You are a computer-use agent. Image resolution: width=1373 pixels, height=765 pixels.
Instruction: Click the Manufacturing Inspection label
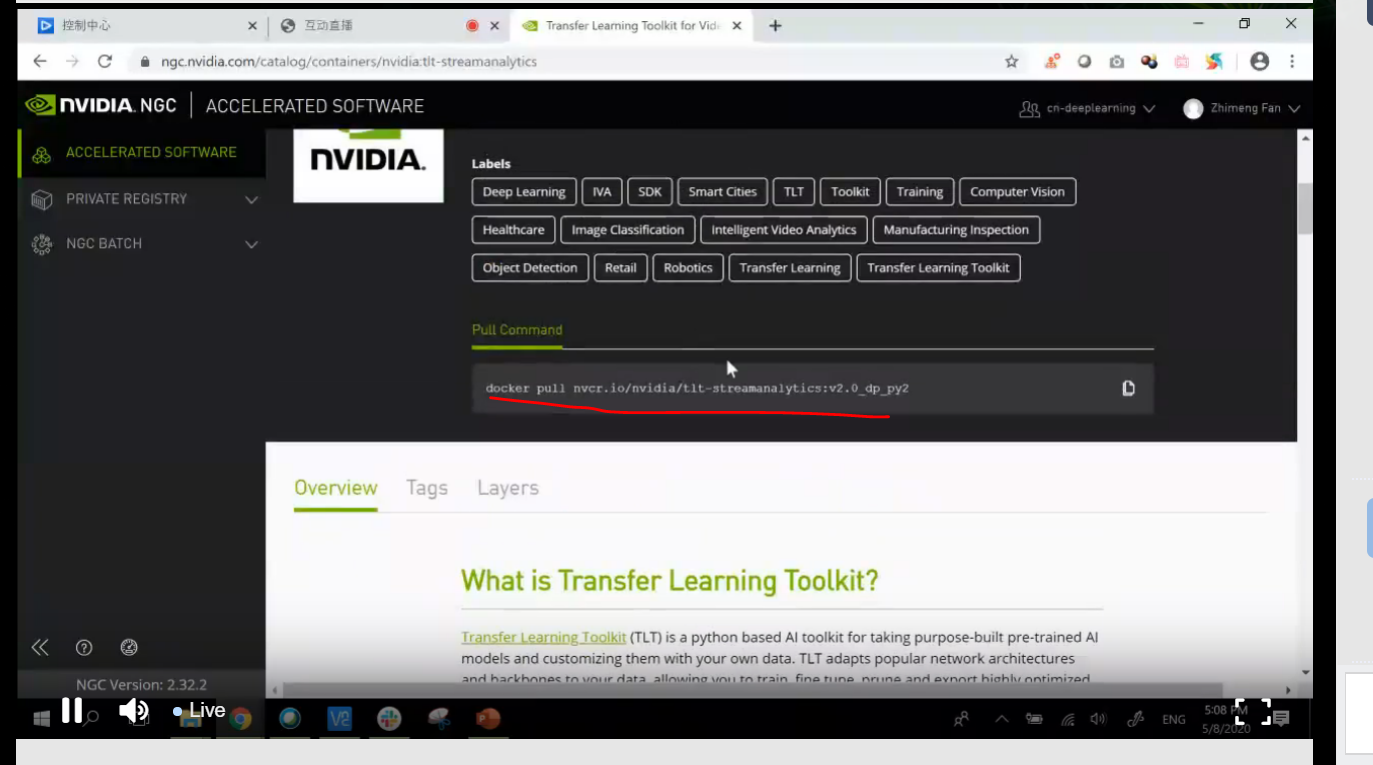[956, 230]
